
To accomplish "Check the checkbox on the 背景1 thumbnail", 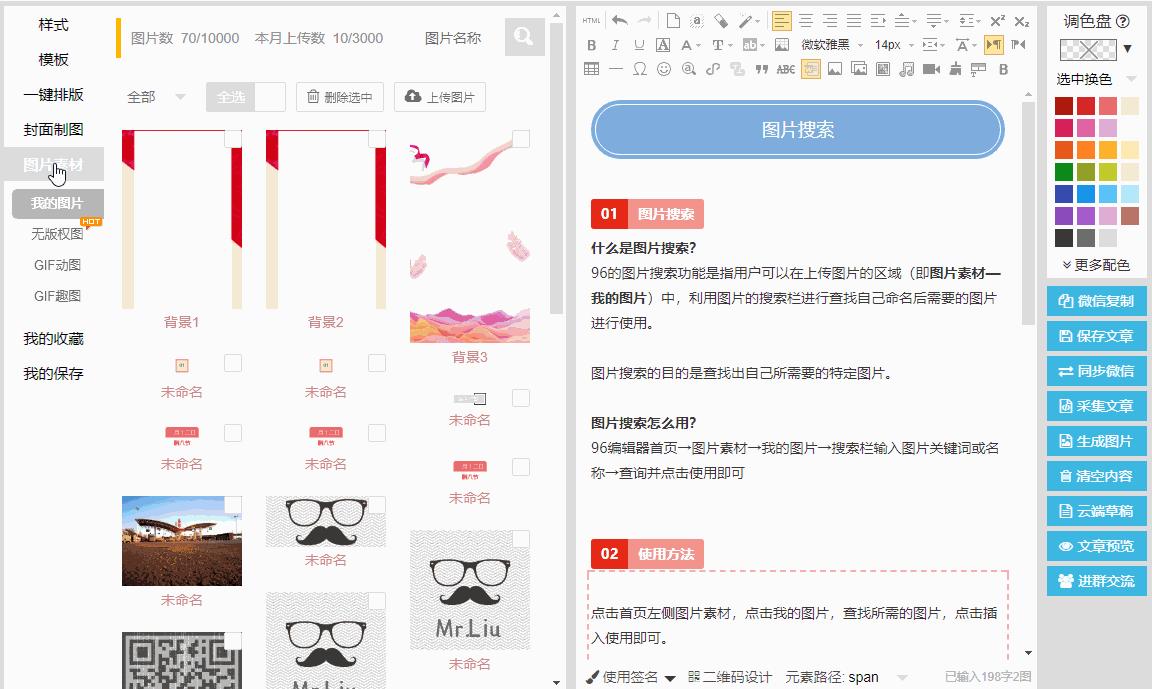I will tap(231, 137).
